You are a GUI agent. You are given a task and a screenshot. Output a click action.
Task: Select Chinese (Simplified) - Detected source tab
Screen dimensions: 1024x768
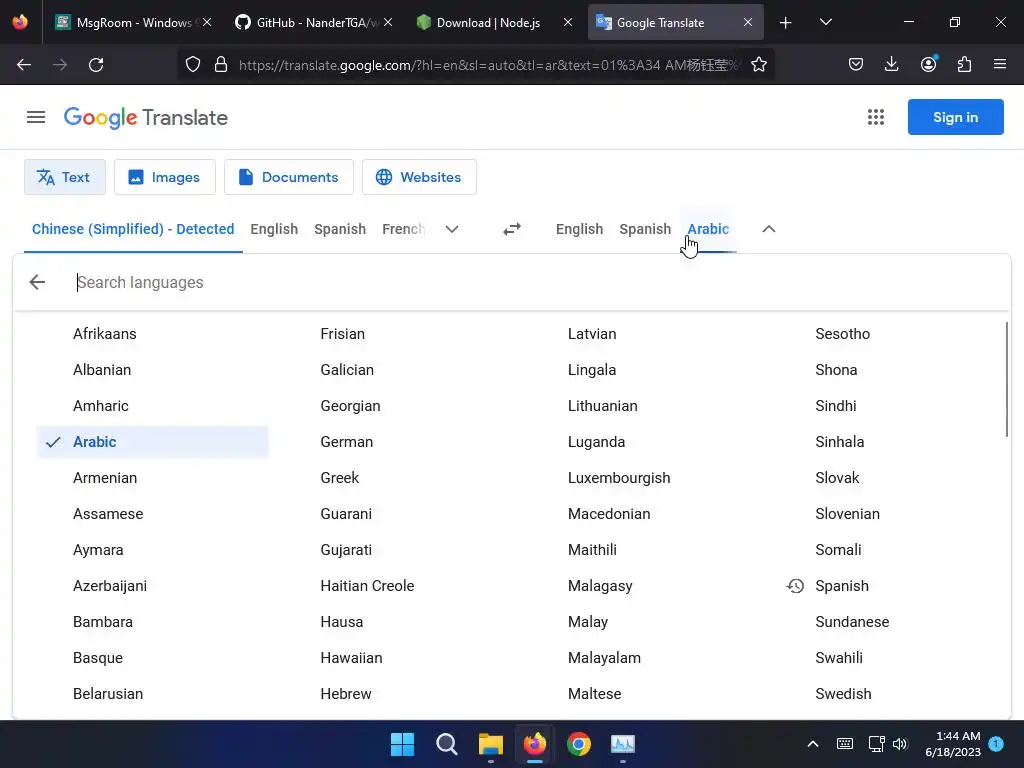coord(133,229)
